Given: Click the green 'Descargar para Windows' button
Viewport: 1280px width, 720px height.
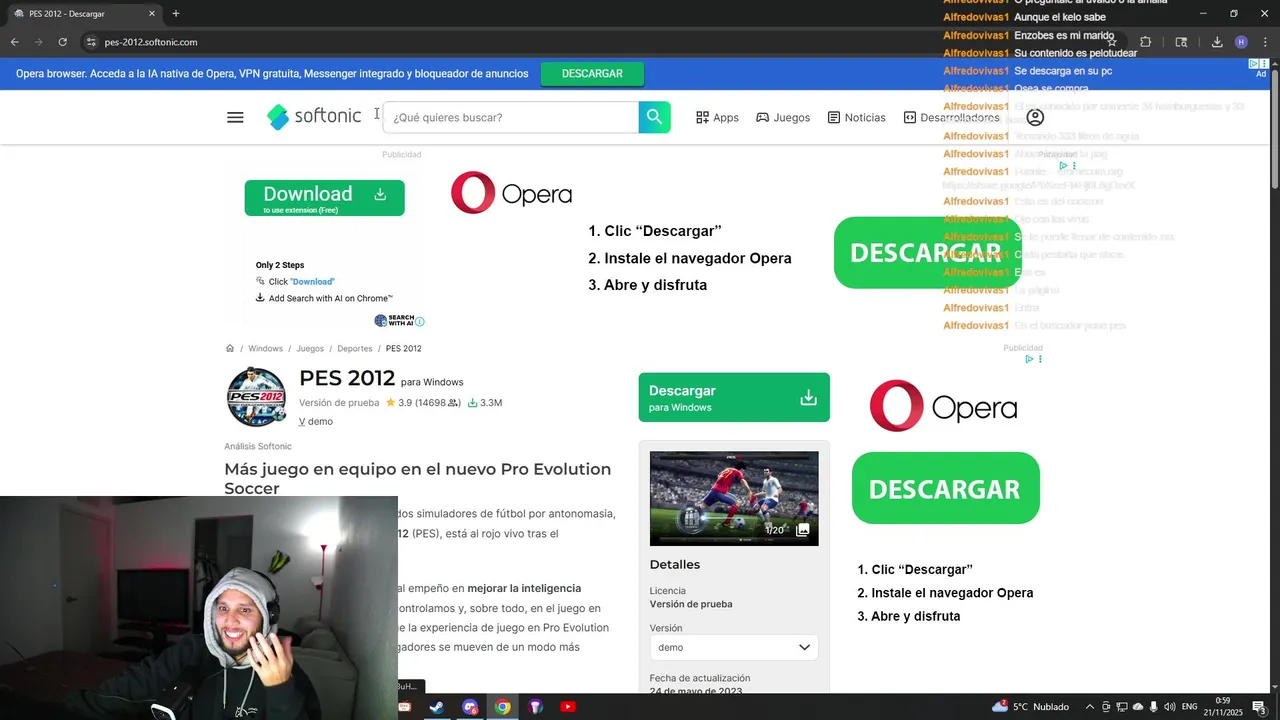Looking at the screenshot, I should tap(734, 397).
